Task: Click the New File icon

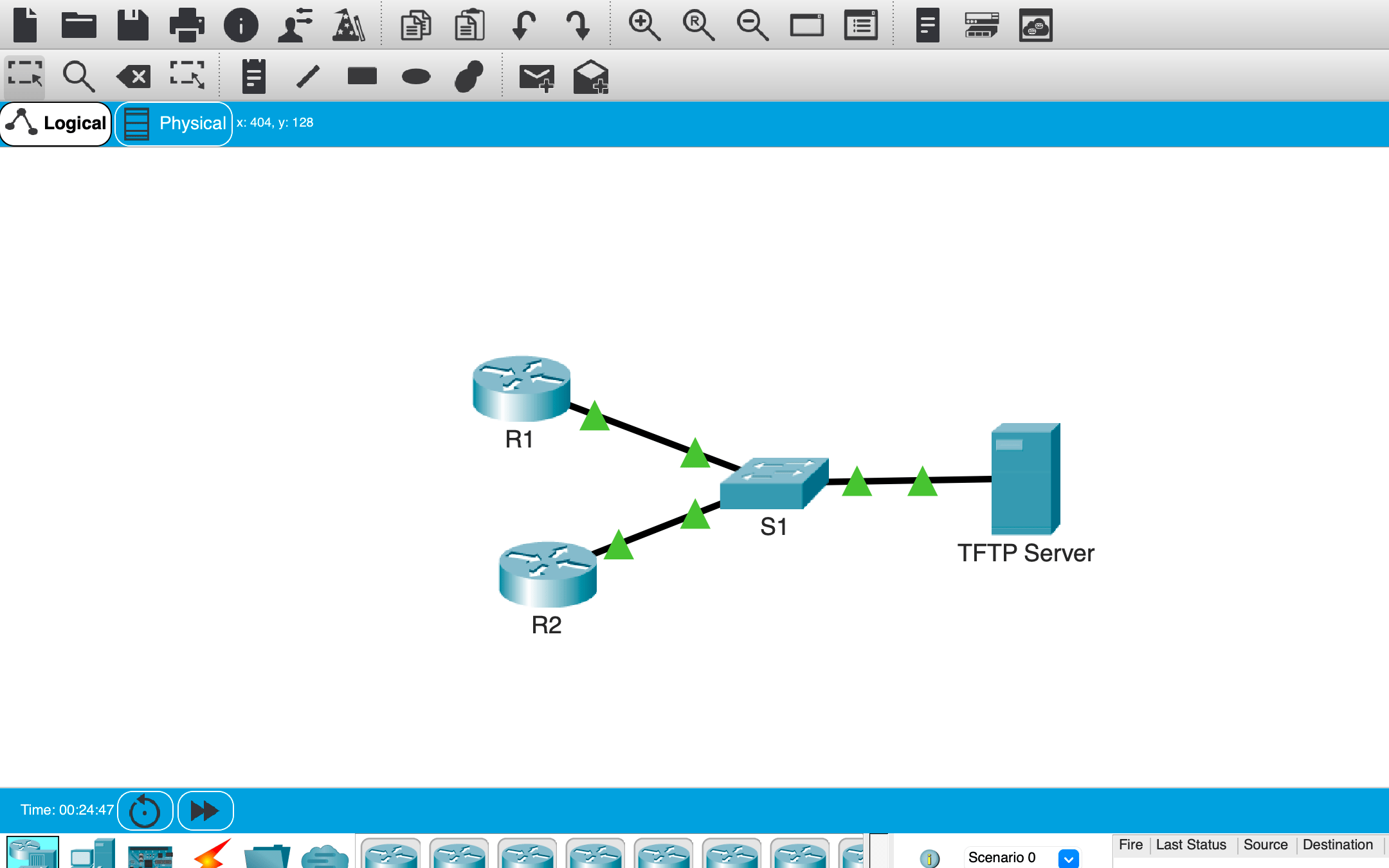Action: point(25,26)
